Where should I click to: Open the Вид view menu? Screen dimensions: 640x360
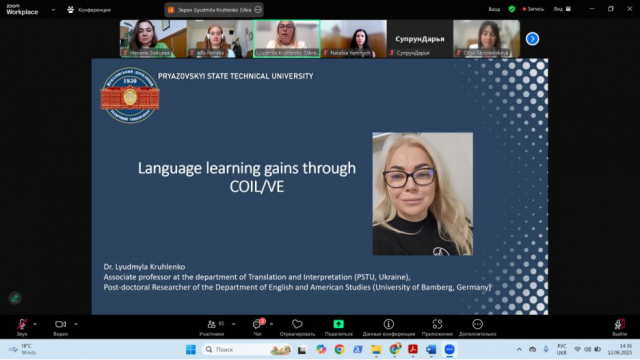562,9
